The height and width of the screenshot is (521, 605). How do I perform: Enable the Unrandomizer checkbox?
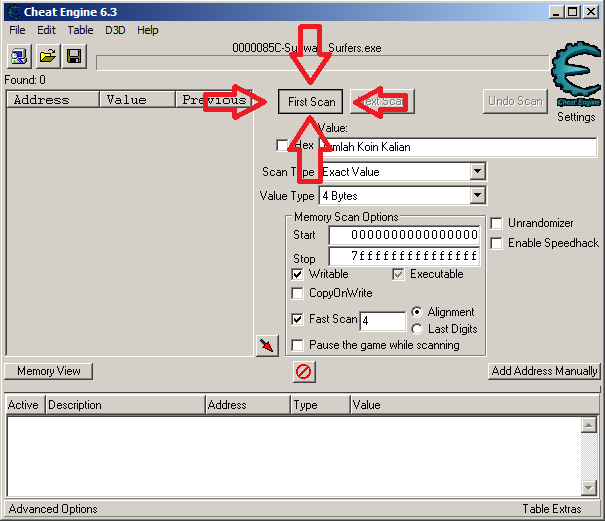tap(496, 223)
